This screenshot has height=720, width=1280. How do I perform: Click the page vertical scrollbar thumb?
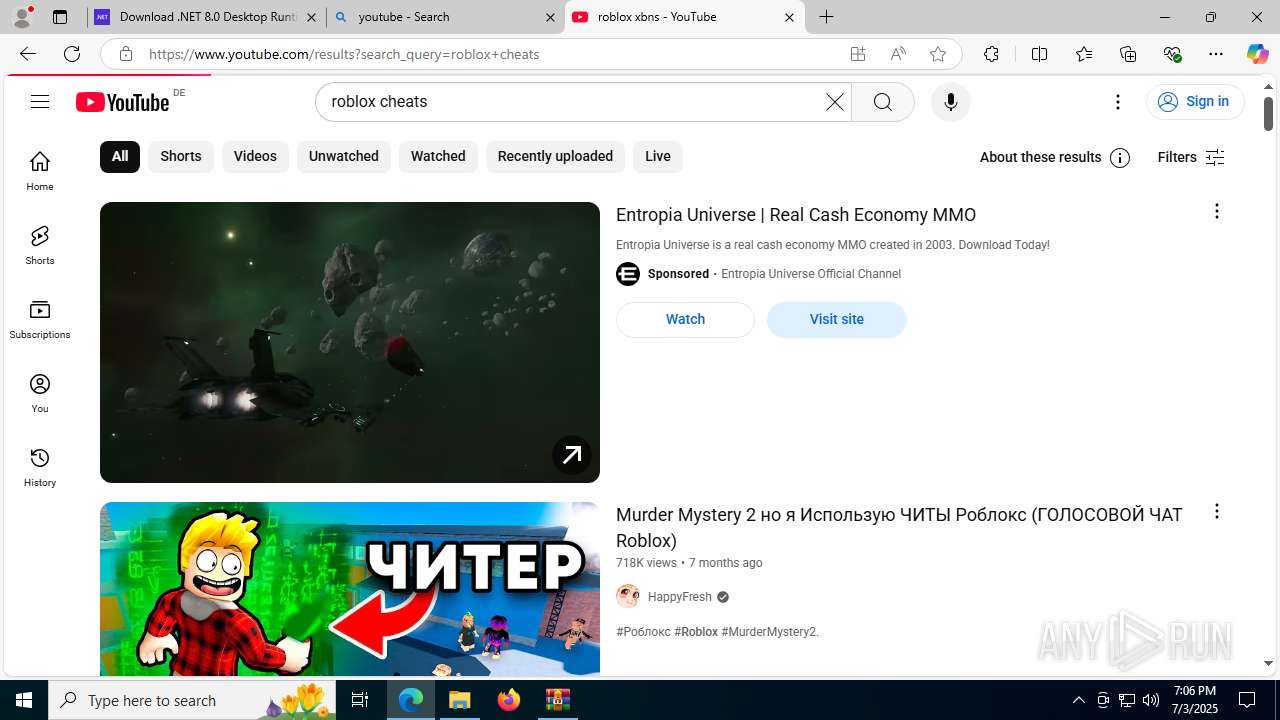1268,113
